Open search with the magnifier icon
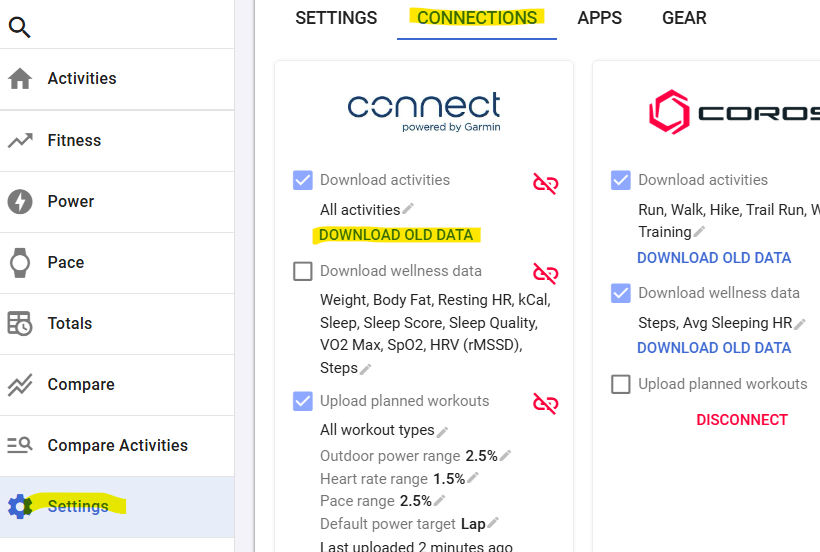 [20, 27]
